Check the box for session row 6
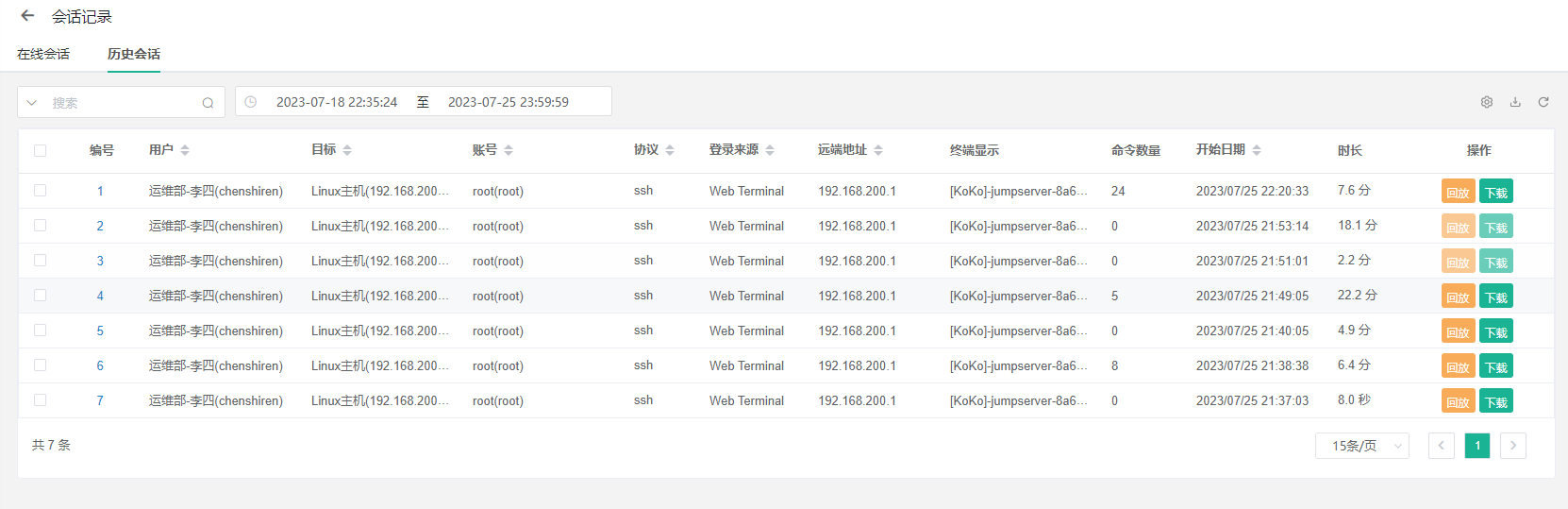 point(40,365)
